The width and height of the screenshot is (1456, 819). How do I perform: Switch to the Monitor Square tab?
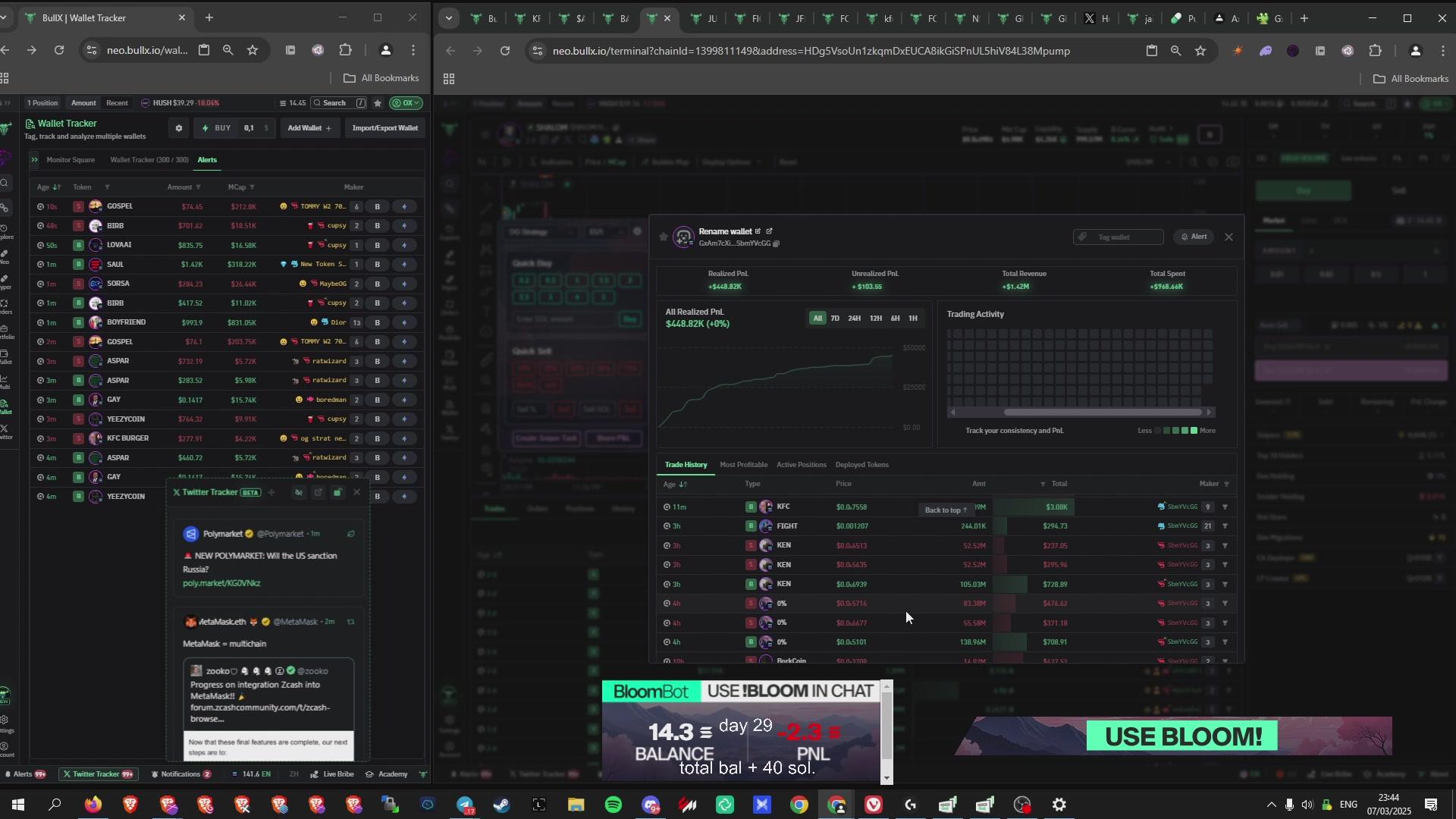(x=71, y=160)
